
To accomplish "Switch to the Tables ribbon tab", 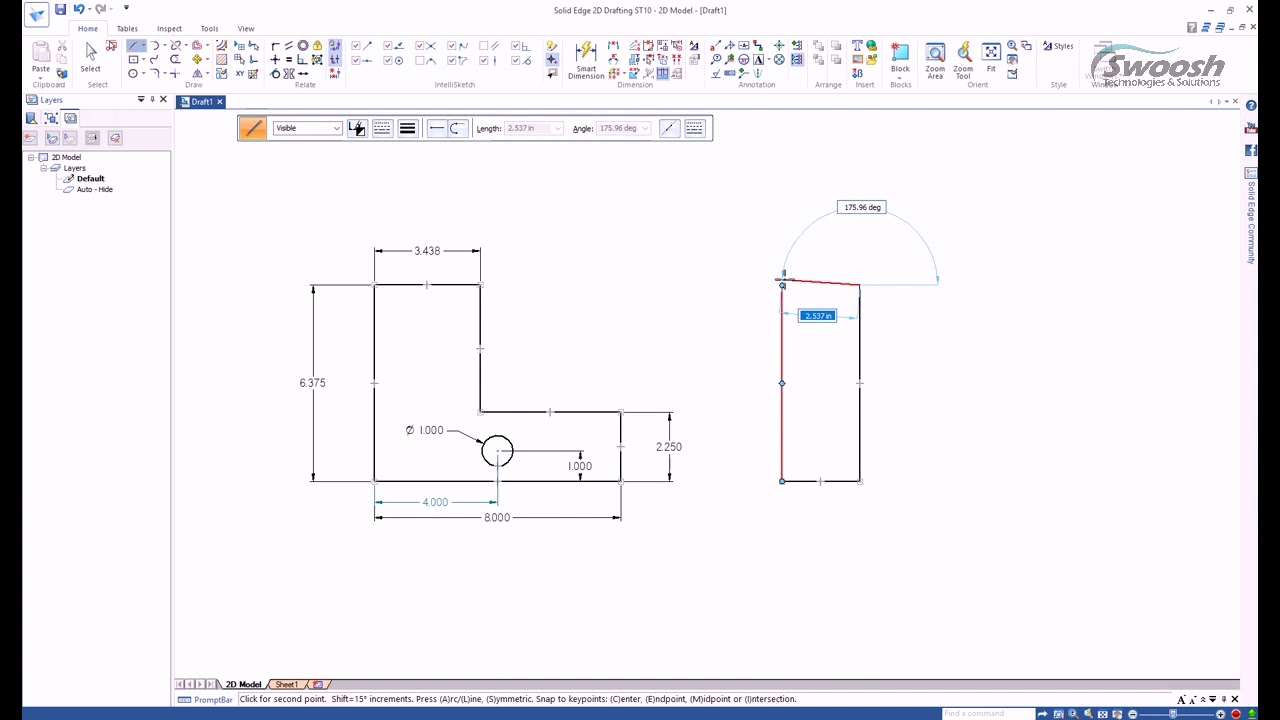I will coord(127,28).
